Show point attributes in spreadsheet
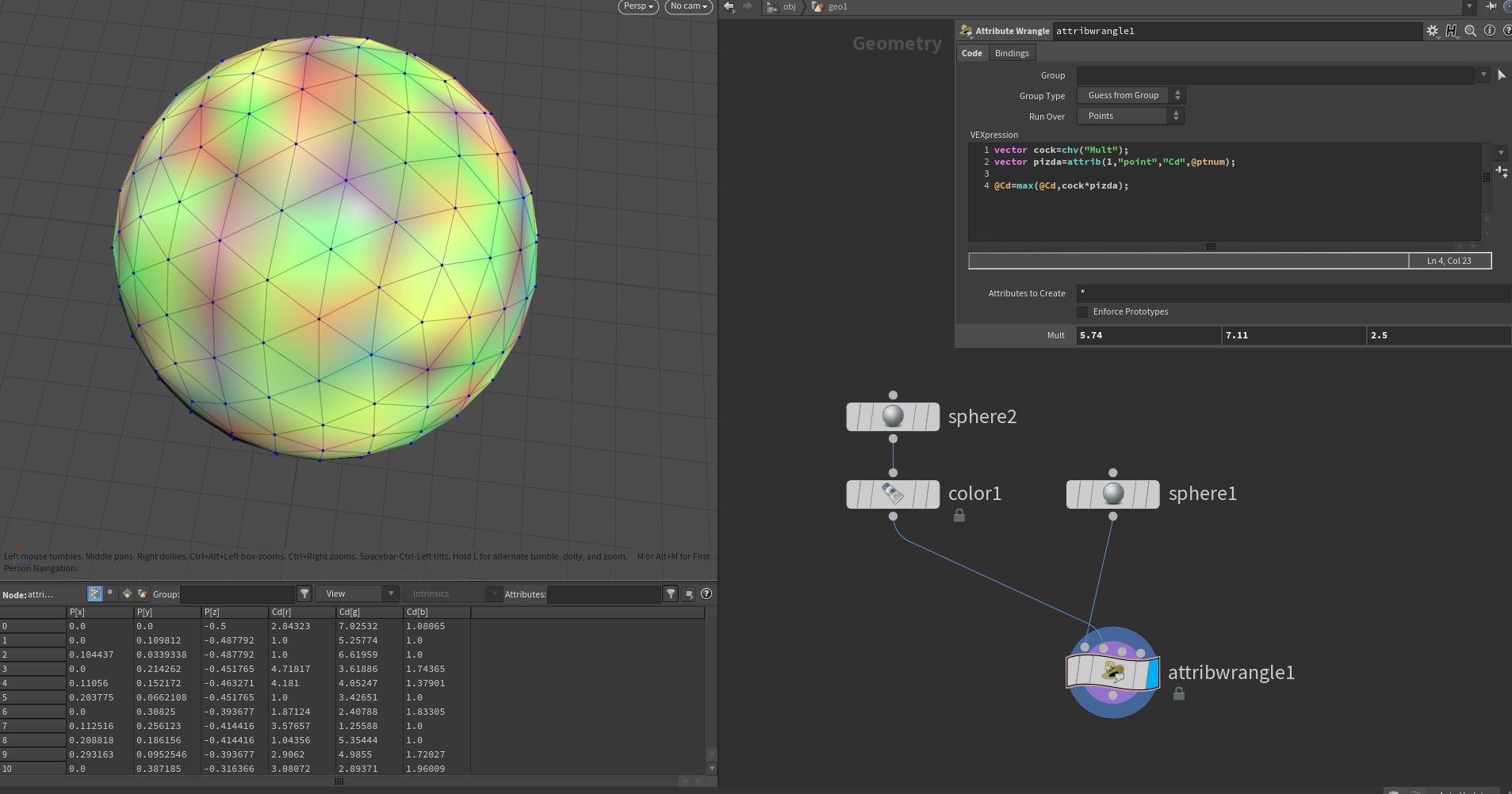The height and width of the screenshot is (794, 1512). coord(95,594)
